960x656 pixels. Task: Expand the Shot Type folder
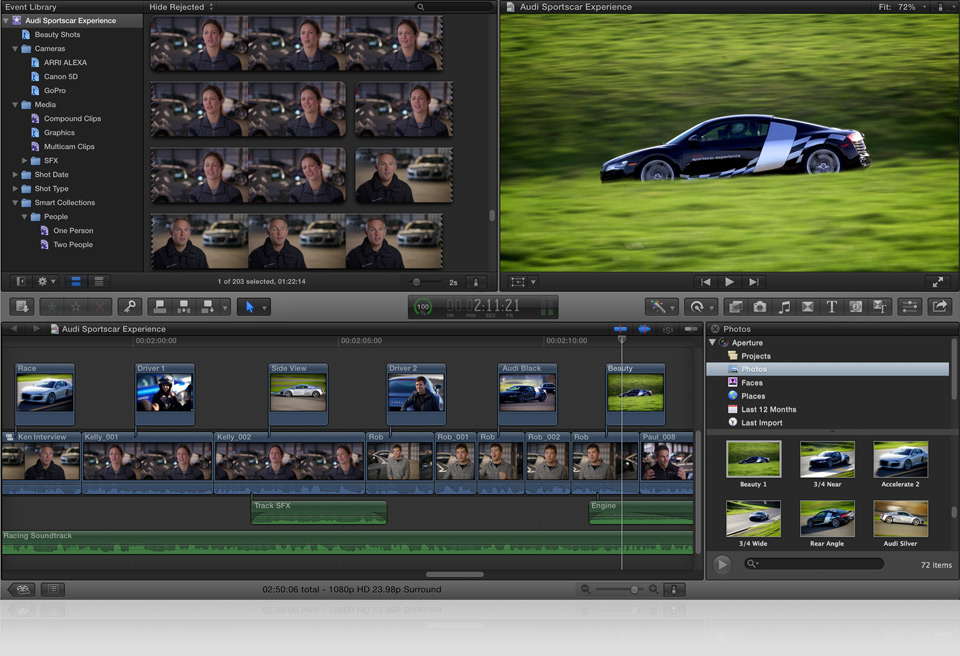tap(15, 189)
